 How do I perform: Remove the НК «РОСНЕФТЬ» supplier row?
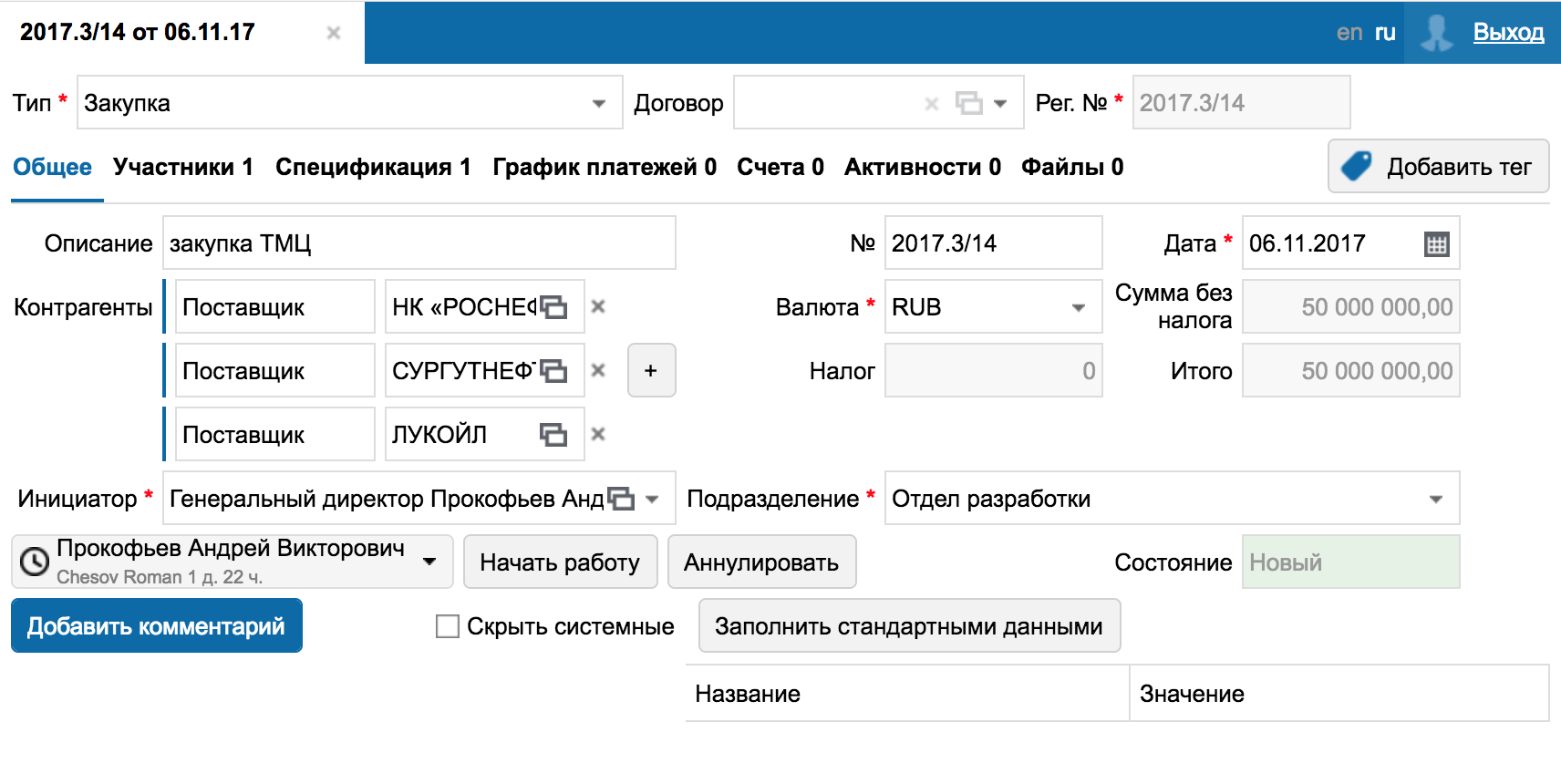click(598, 307)
